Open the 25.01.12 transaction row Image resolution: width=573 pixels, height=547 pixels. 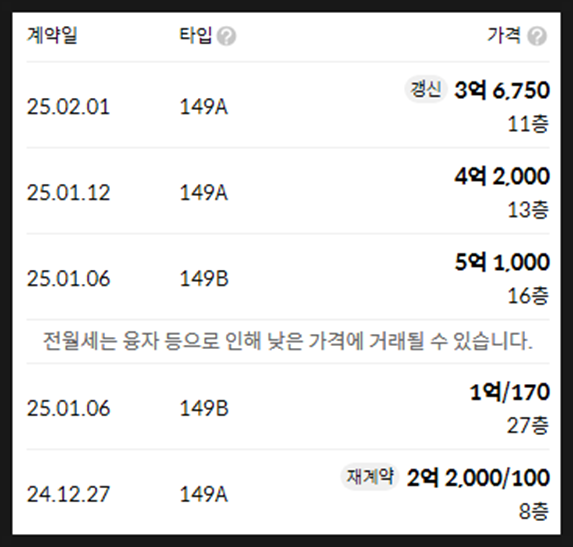pos(288,191)
